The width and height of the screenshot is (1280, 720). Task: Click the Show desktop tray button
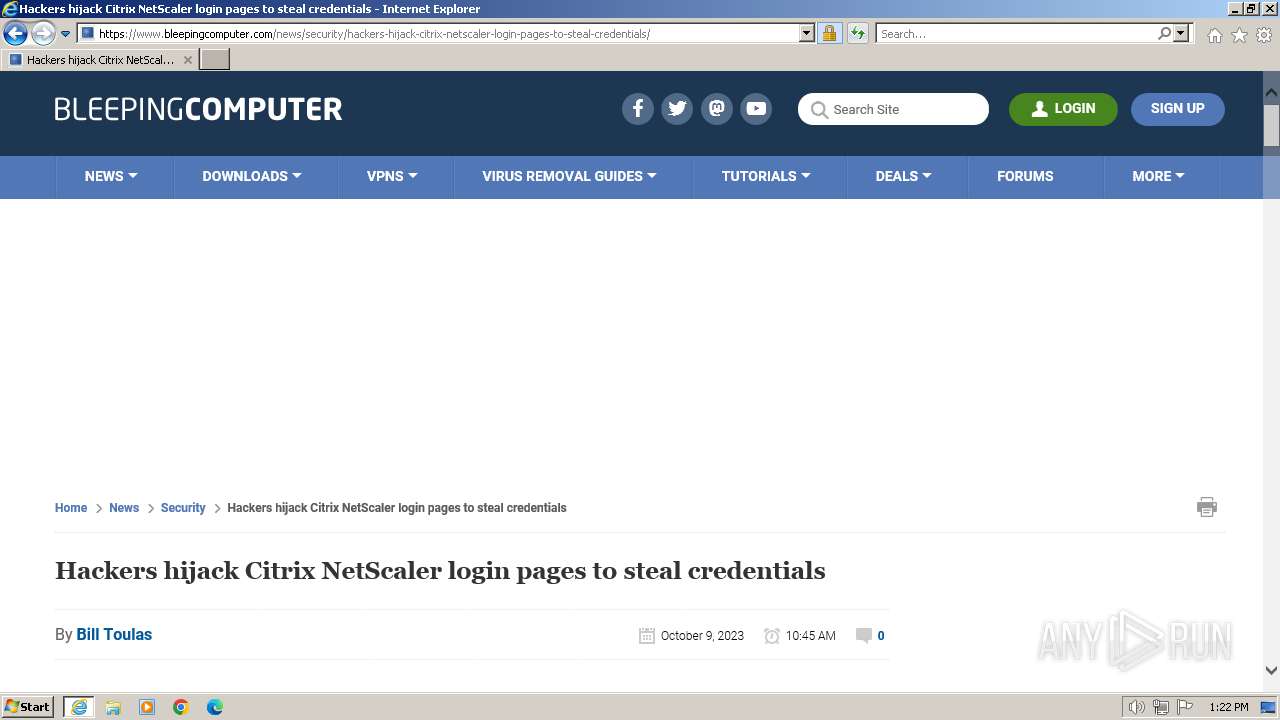click(1268, 707)
